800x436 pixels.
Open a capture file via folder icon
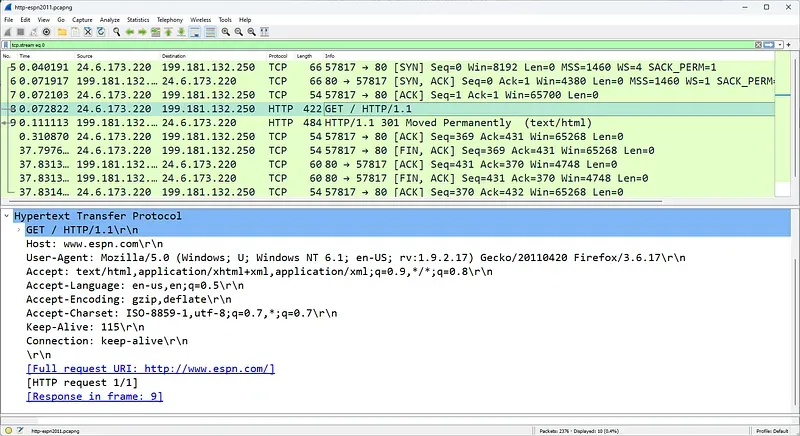click(x=62, y=32)
